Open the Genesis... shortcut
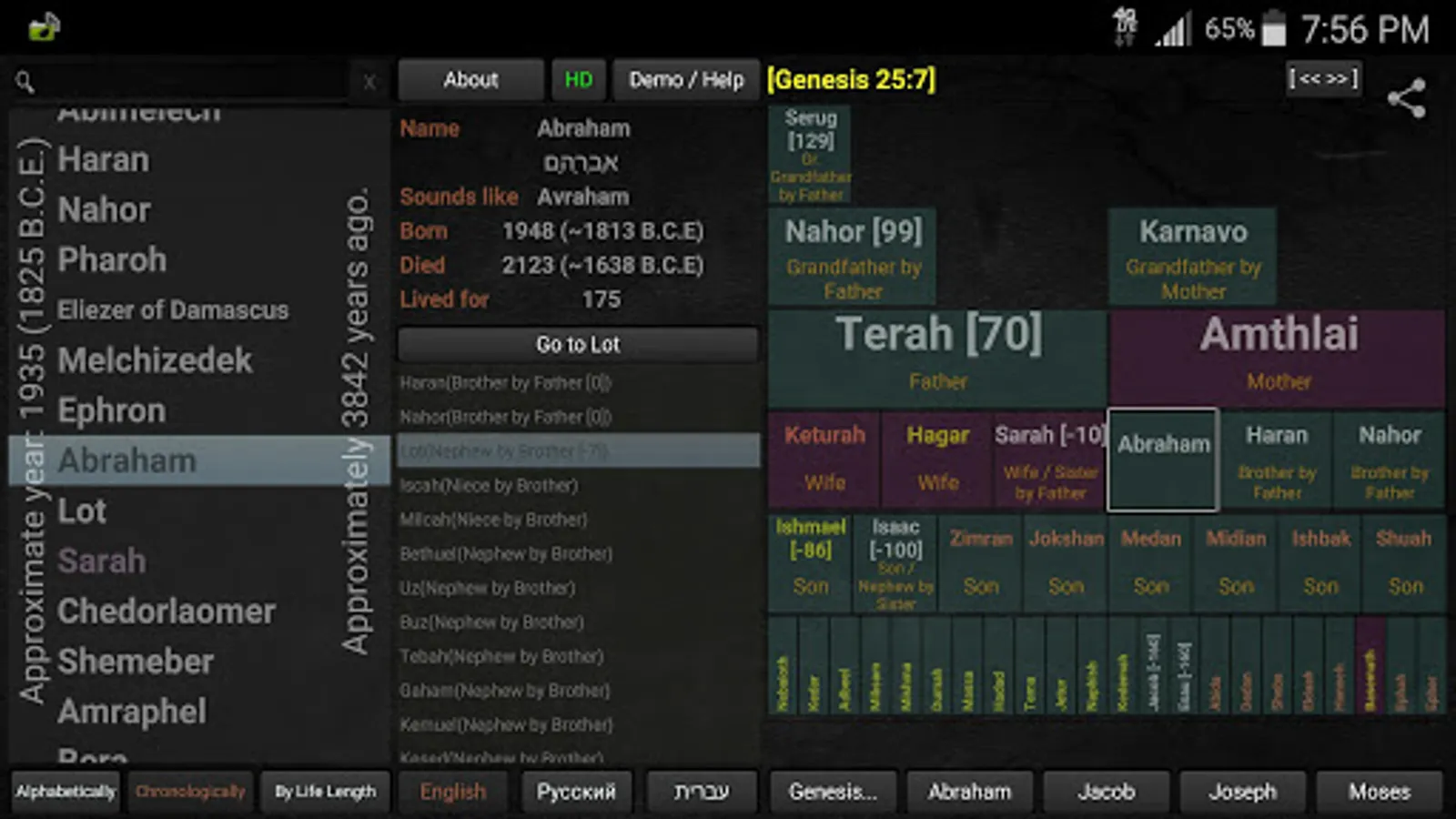The height and width of the screenshot is (819, 1456). (x=833, y=792)
